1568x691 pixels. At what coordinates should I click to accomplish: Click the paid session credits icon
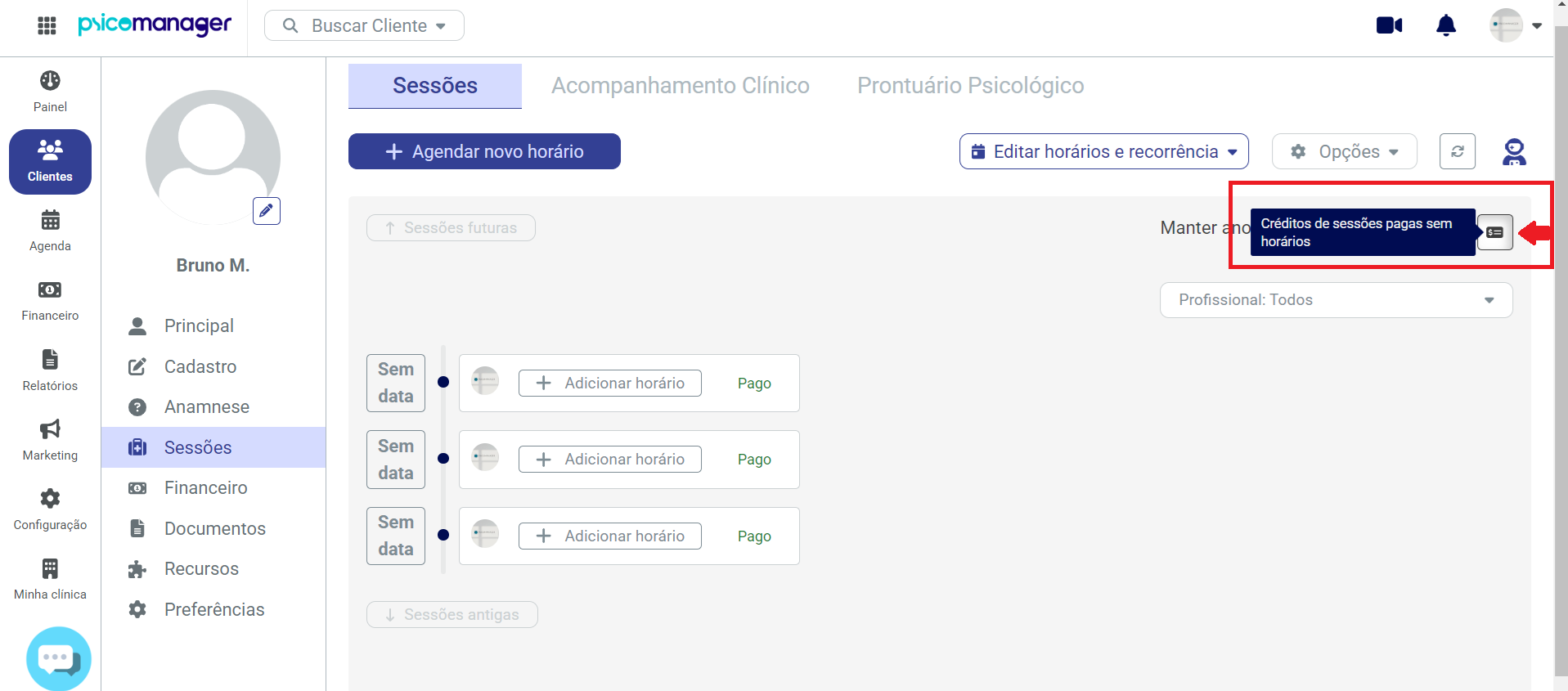click(1495, 232)
